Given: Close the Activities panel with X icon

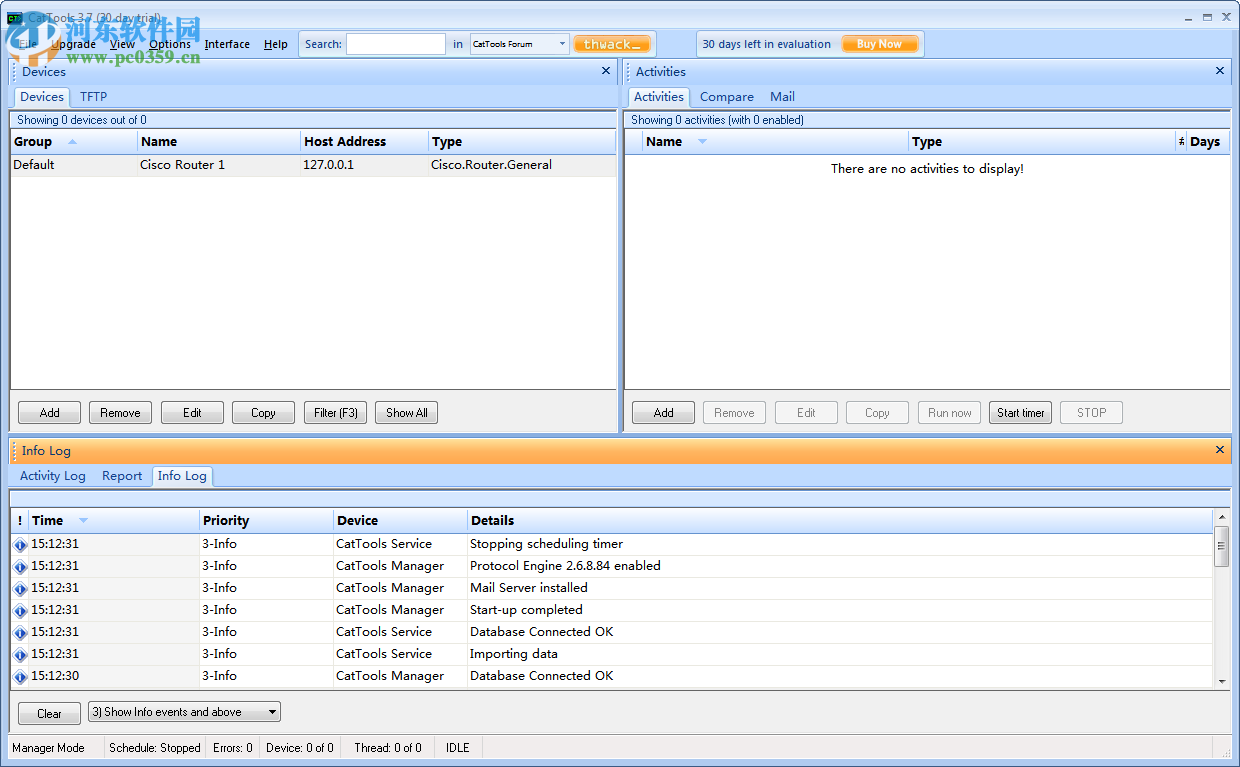Looking at the screenshot, I should tap(1219, 71).
